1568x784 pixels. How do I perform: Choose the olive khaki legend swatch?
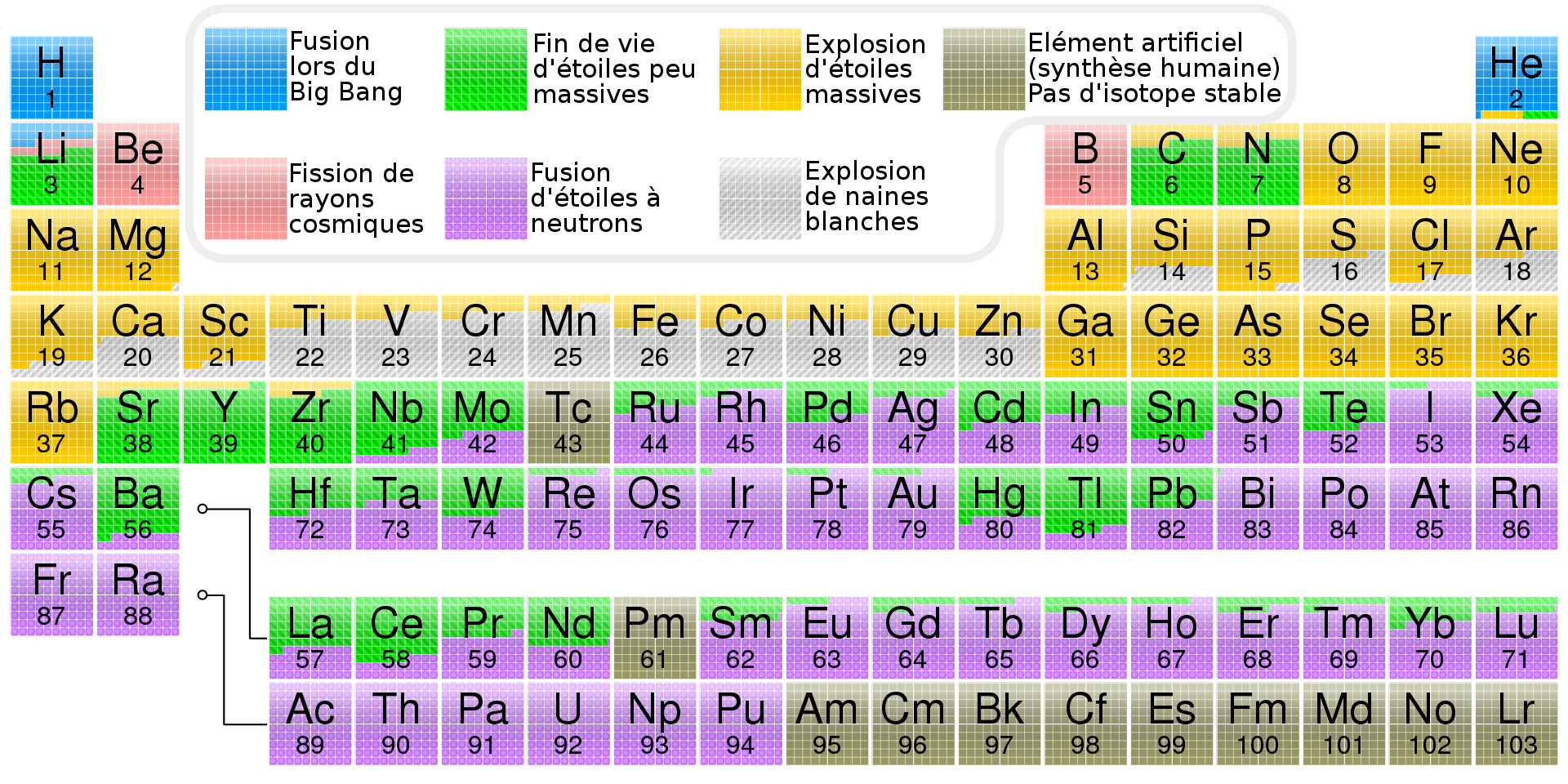[983, 69]
